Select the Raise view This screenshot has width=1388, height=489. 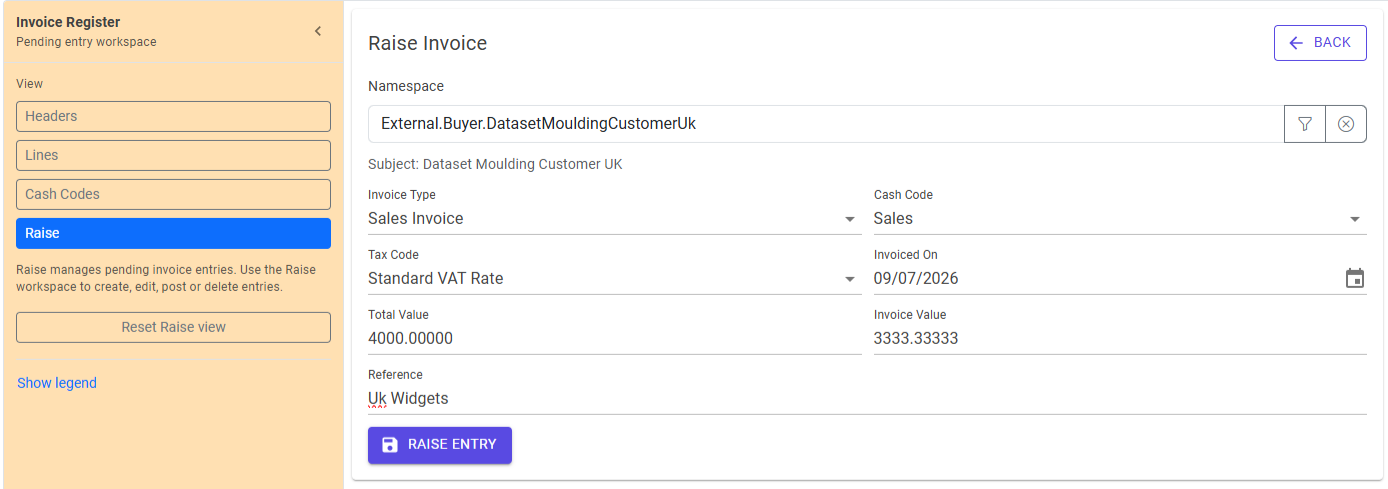[173, 233]
